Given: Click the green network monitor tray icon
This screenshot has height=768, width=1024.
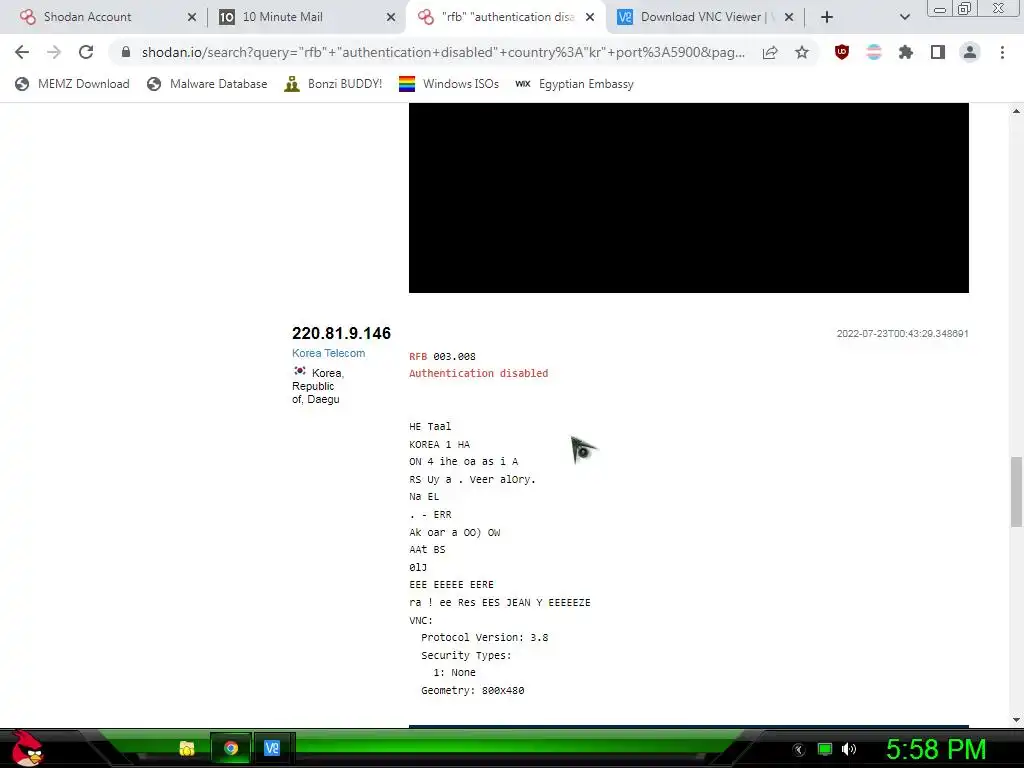Looking at the screenshot, I should 825,749.
